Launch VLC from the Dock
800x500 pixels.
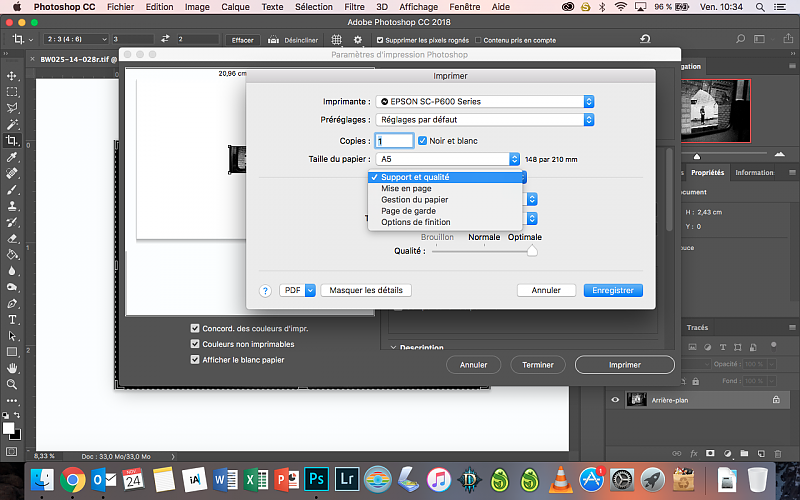pyautogui.click(x=565, y=480)
